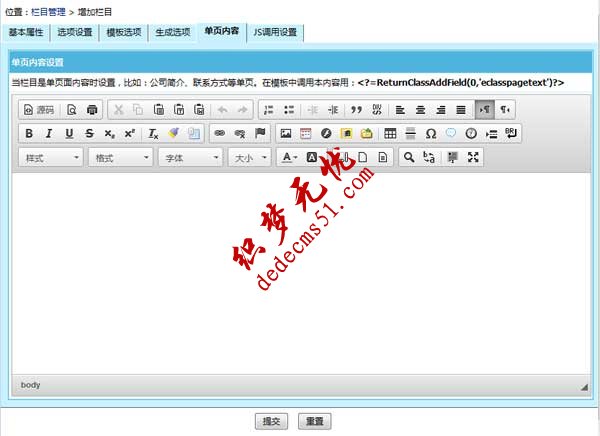Toggle underline formatting
Image resolution: width=600 pixels, height=436 pixels.
click(x=69, y=133)
